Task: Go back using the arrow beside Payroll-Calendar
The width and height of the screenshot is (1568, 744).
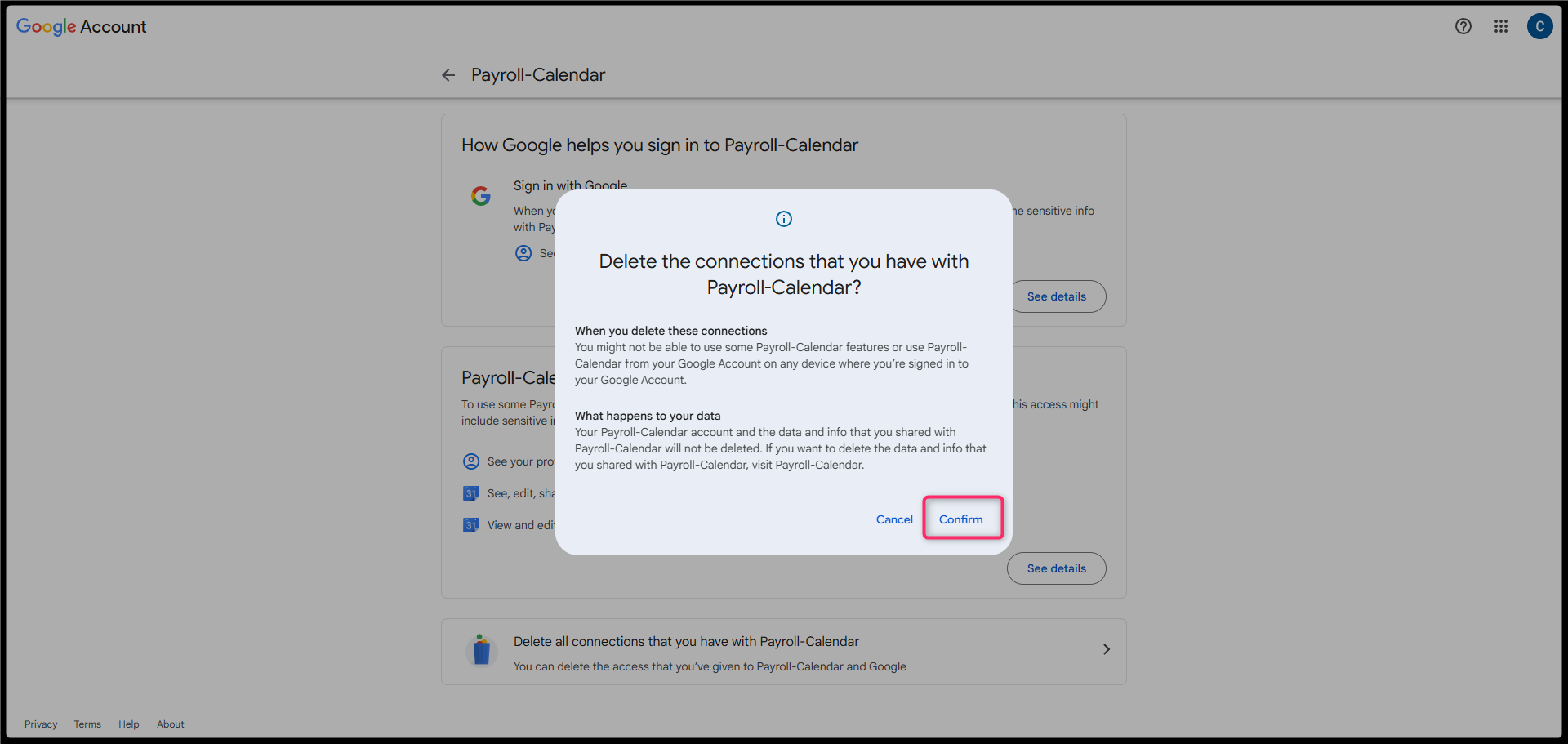Action: (x=448, y=75)
